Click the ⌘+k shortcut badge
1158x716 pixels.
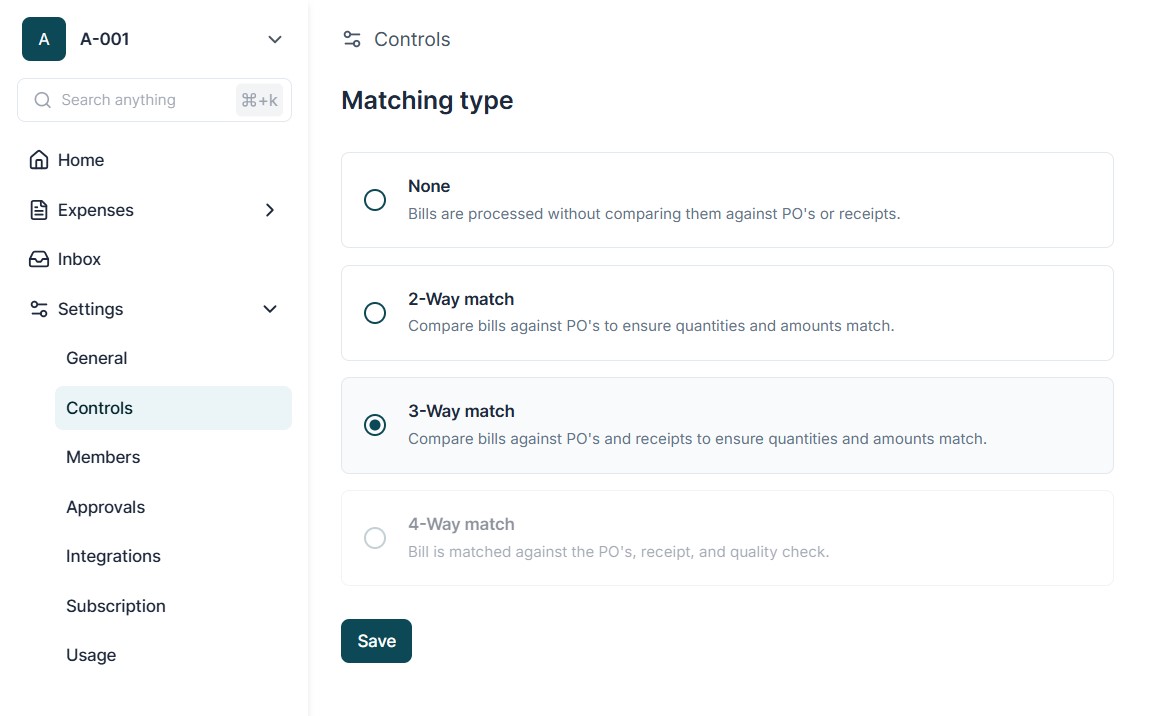[x=259, y=100]
